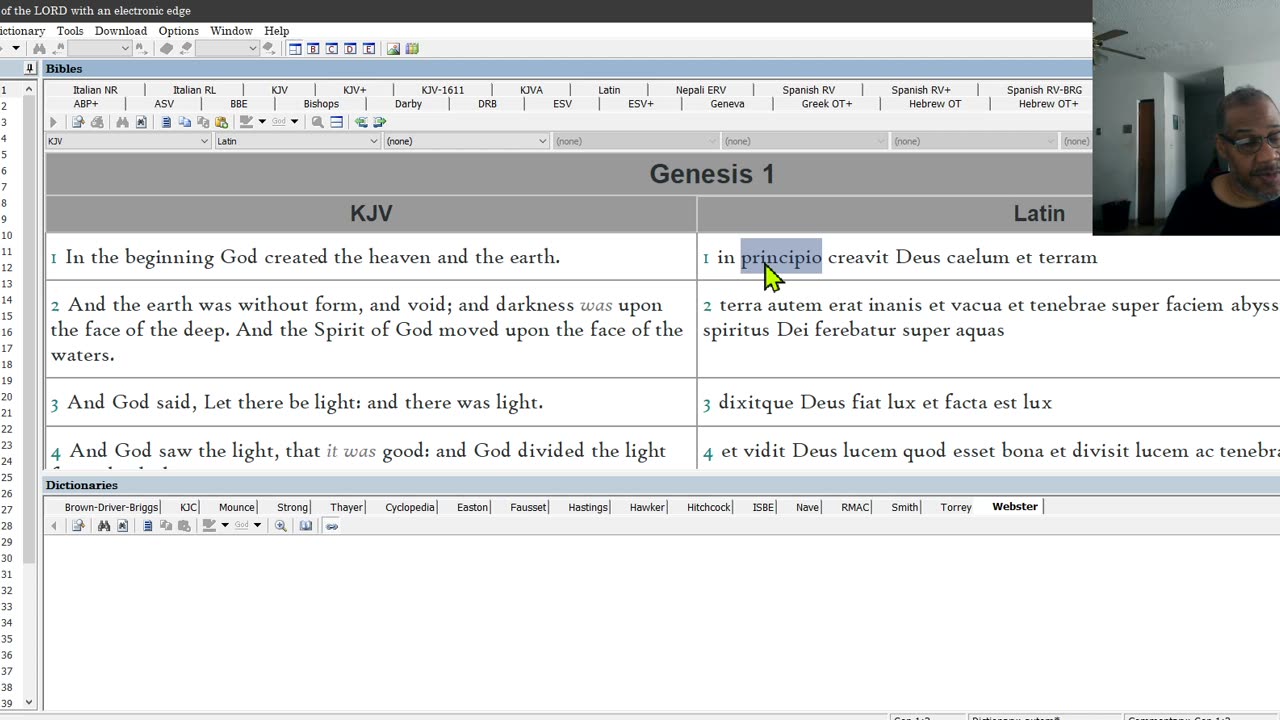Click the print icon in the Bibles toolbar
The width and height of the screenshot is (1280, 720).
point(97,122)
